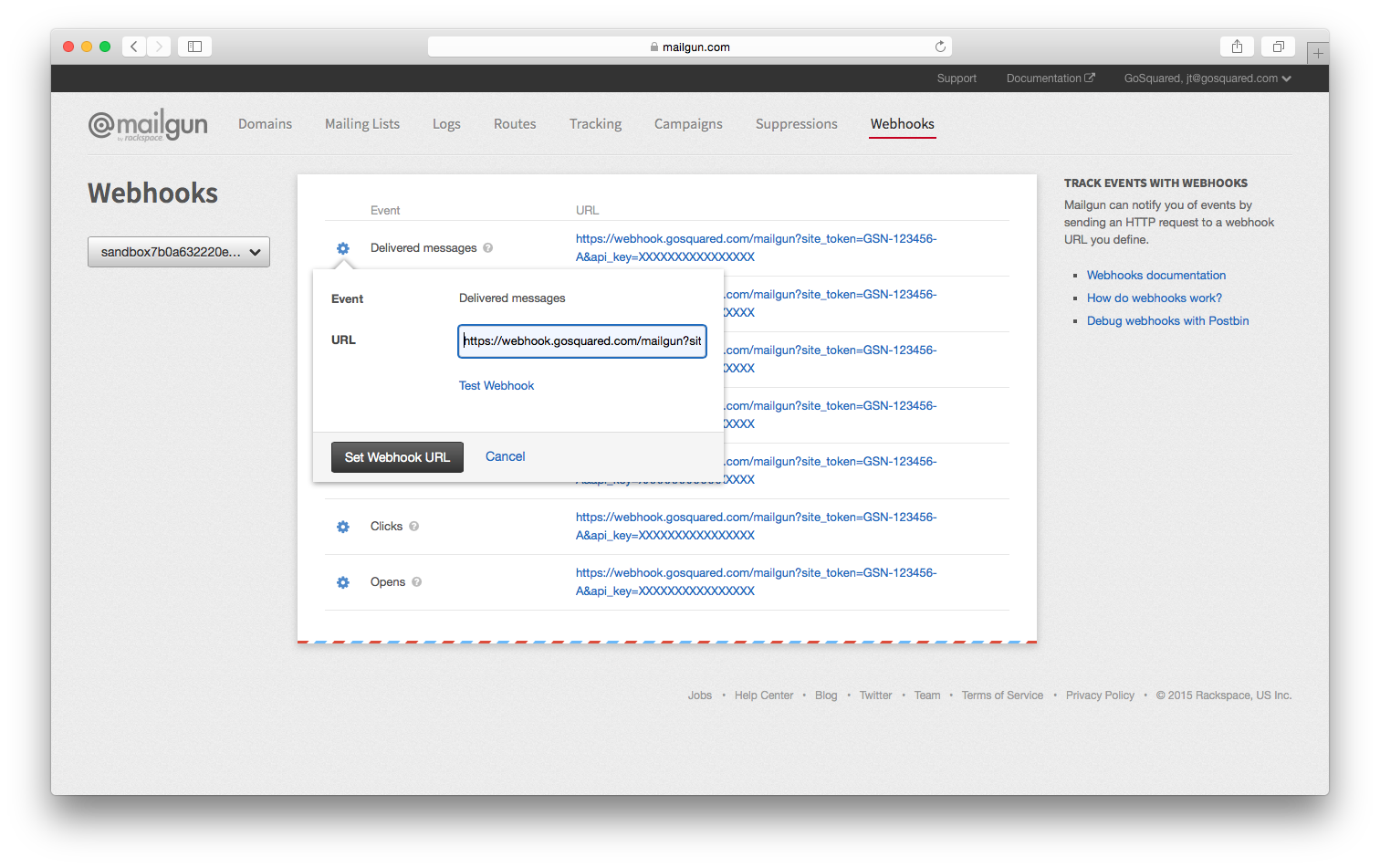Open the Clicks webhook URL link

pos(756,526)
